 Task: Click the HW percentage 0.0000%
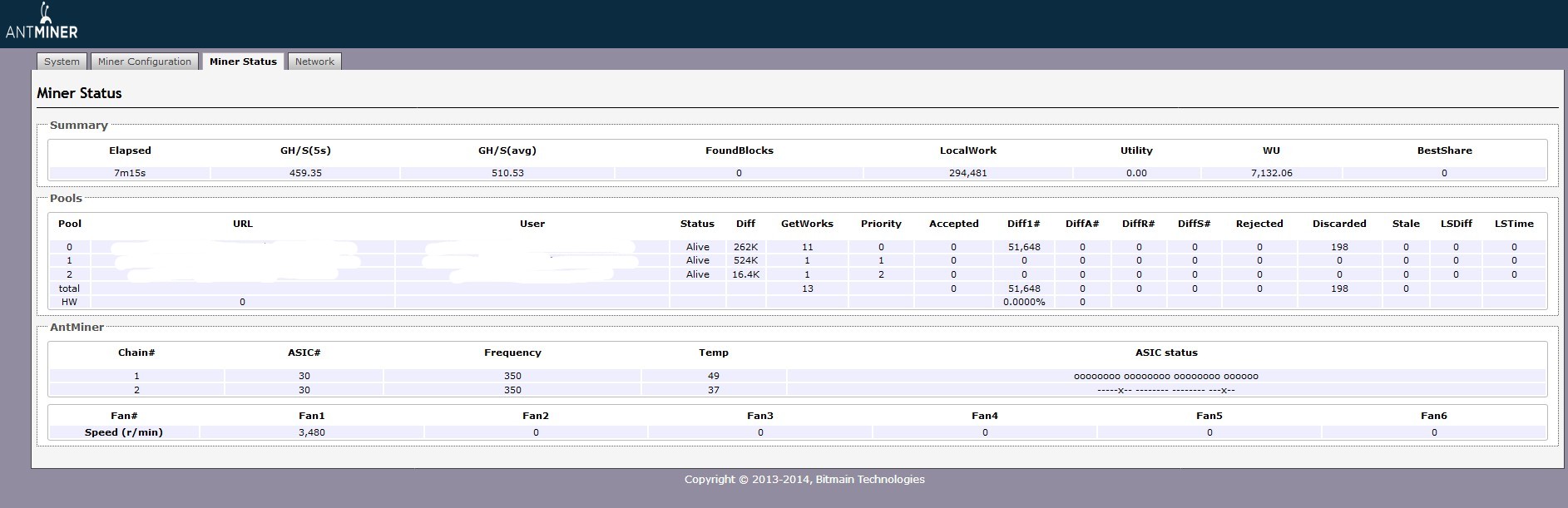coord(1024,302)
